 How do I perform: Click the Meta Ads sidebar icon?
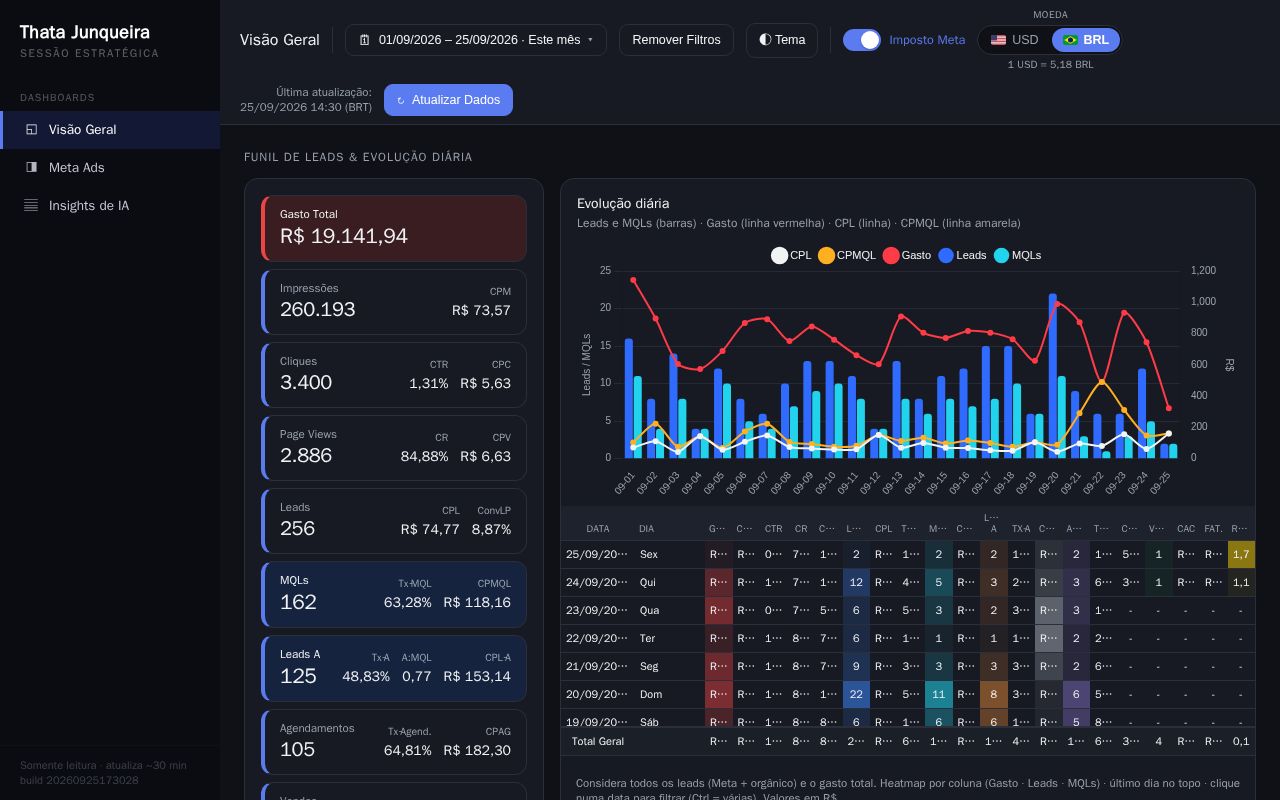click(31, 168)
